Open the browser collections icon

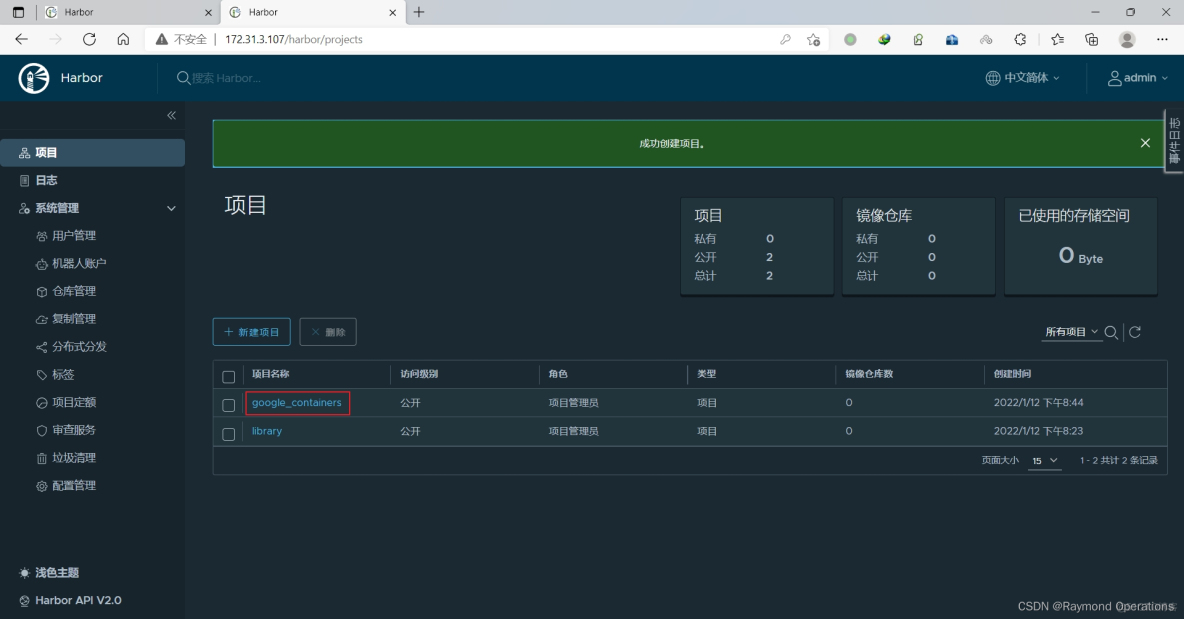(x=1092, y=39)
